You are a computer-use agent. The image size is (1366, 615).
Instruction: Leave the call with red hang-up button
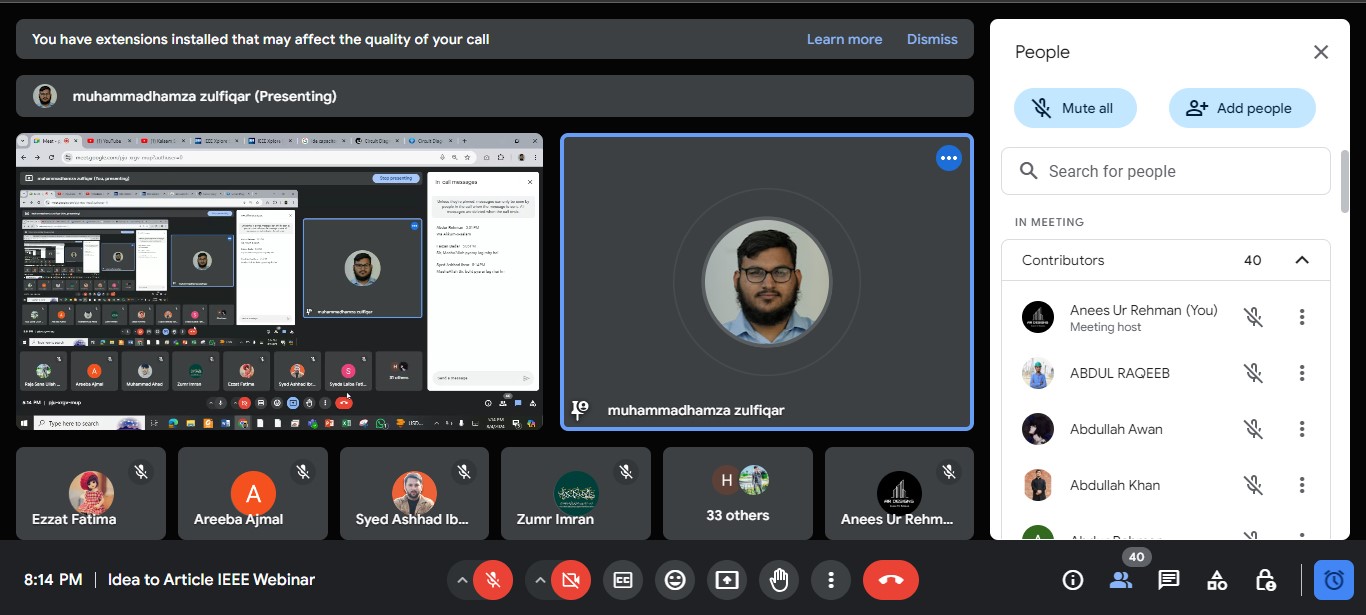click(x=890, y=580)
